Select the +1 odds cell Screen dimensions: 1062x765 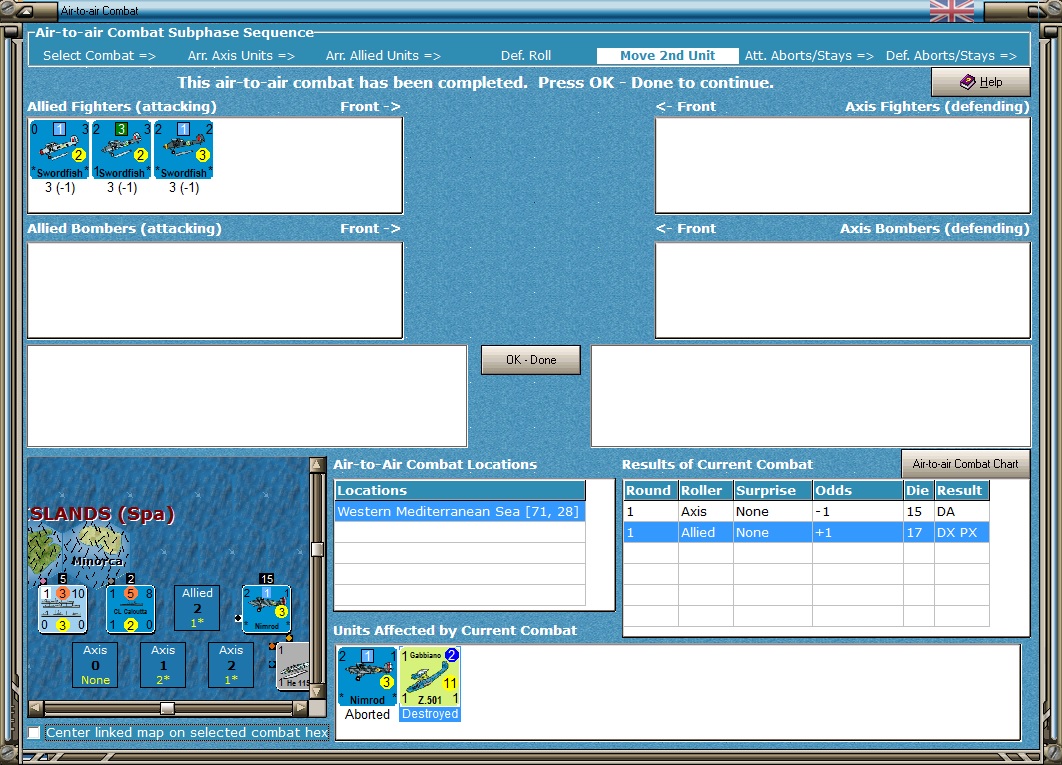pyautogui.click(x=857, y=533)
